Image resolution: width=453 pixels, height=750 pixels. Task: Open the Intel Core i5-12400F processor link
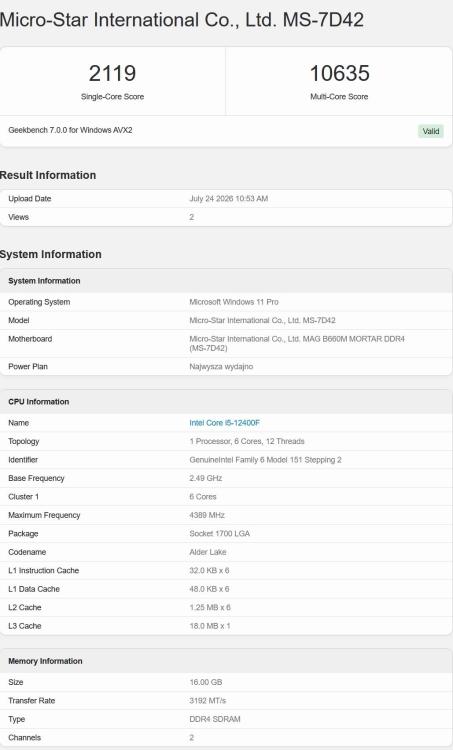tap(224, 423)
